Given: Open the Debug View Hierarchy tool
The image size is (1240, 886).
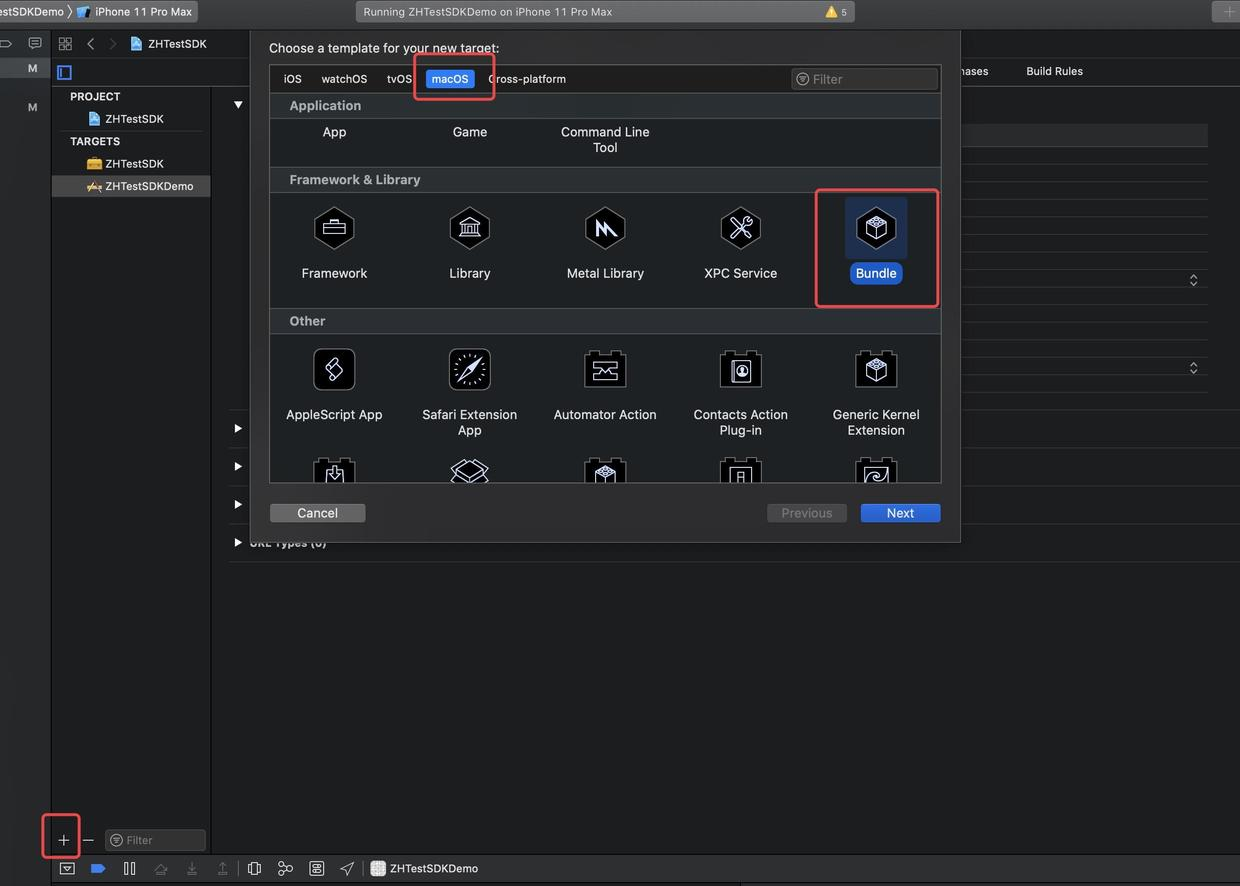Looking at the screenshot, I should click(x=254, y=868).
